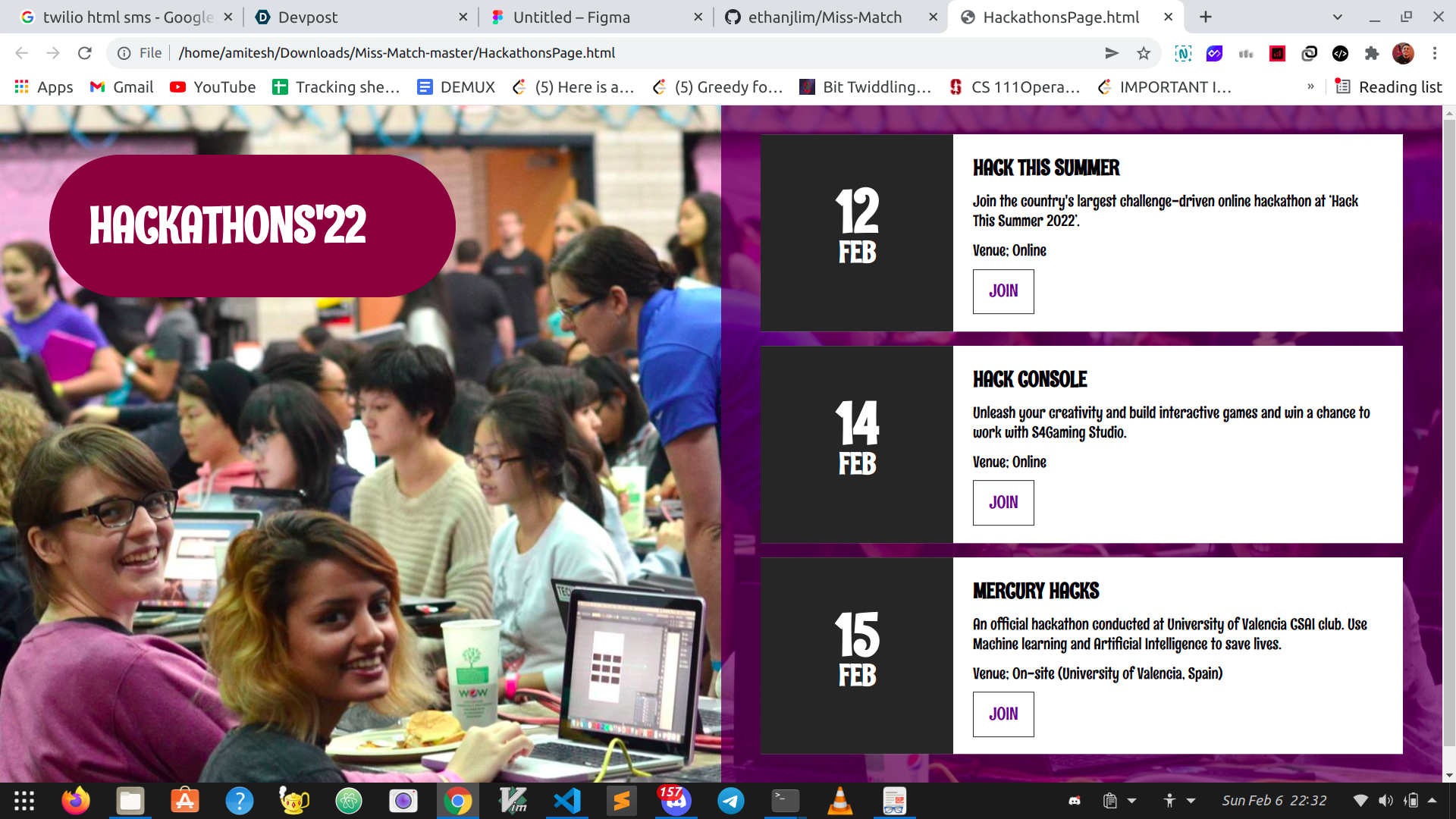Expand the hidden bookmarks chevron
This screenshot has width=1456, height=819.
(x=1310, y=86)
